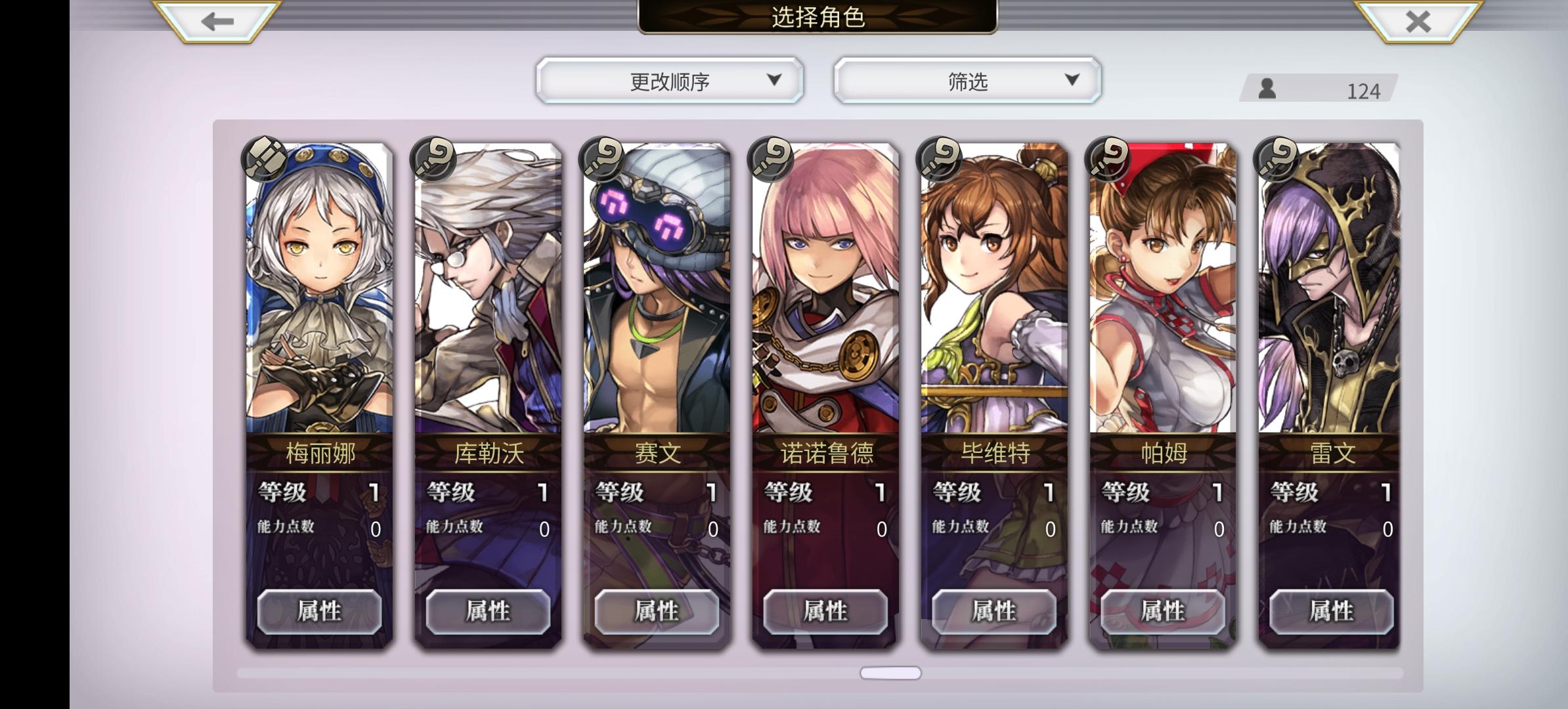Open the 更改顺序 sort dropdown
The image size is (1568, 709).
670,80
